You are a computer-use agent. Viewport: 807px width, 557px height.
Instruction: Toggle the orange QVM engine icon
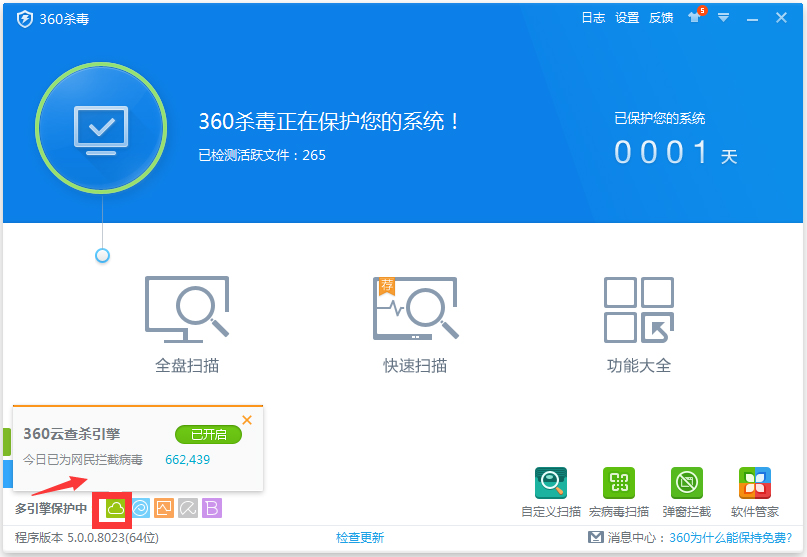tap(164, 509)
